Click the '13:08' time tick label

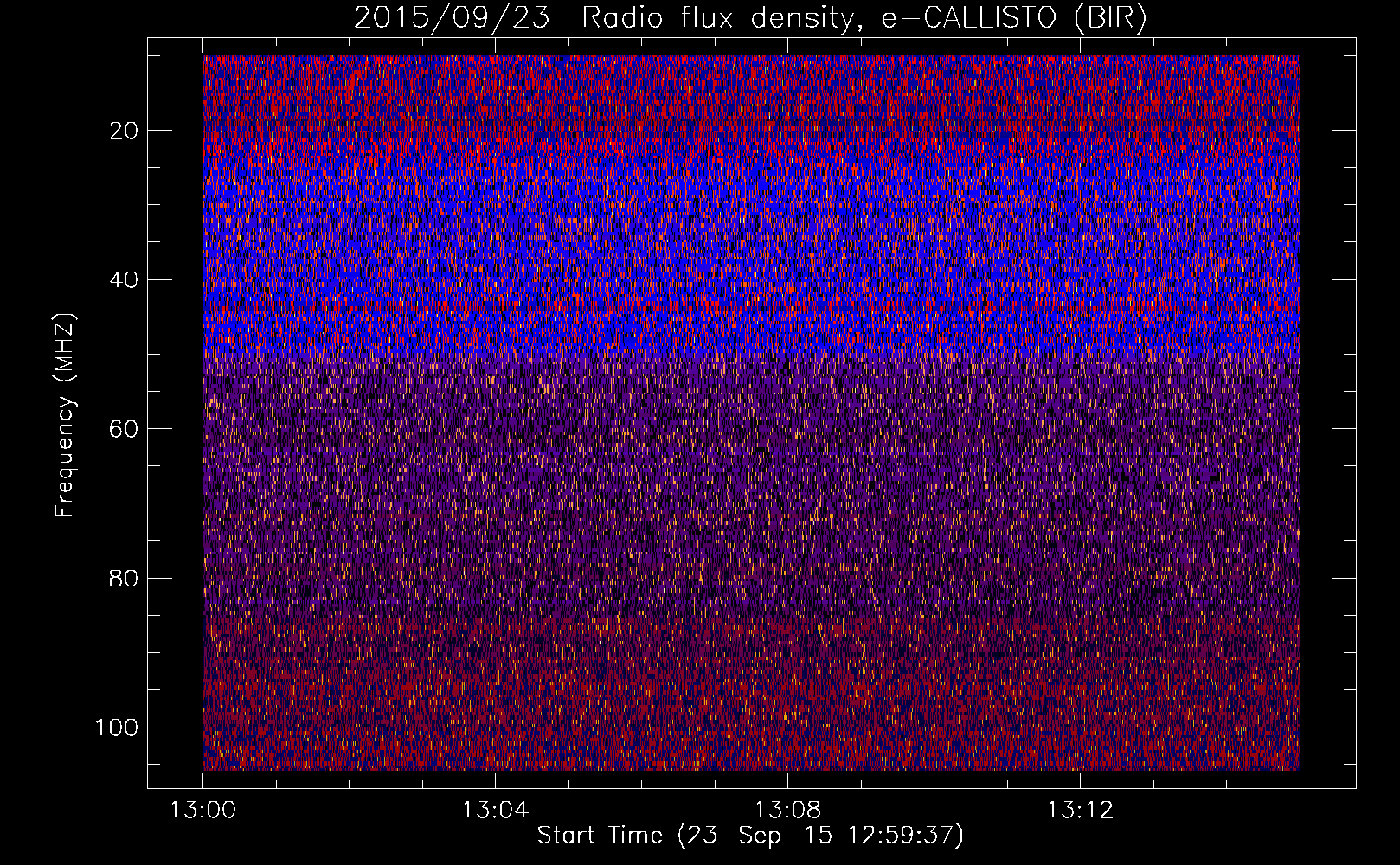787,811
